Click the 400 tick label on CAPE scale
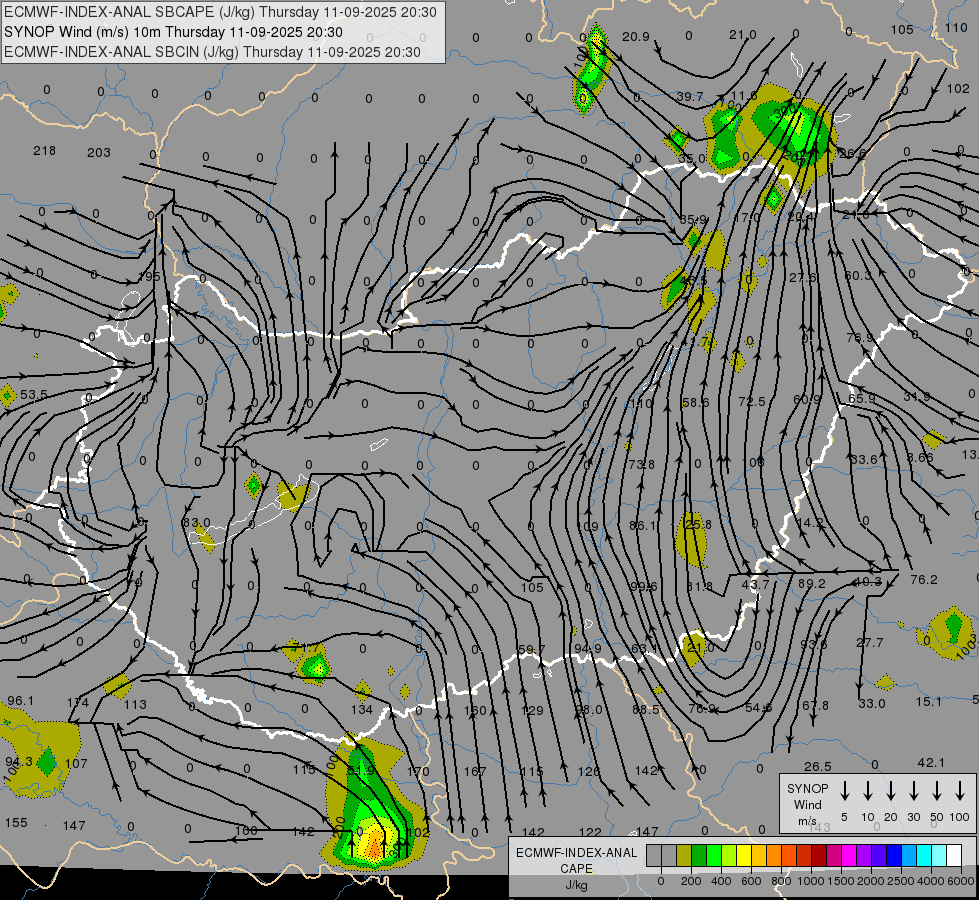Screen dimensions: 979x900 pos(721,881)
